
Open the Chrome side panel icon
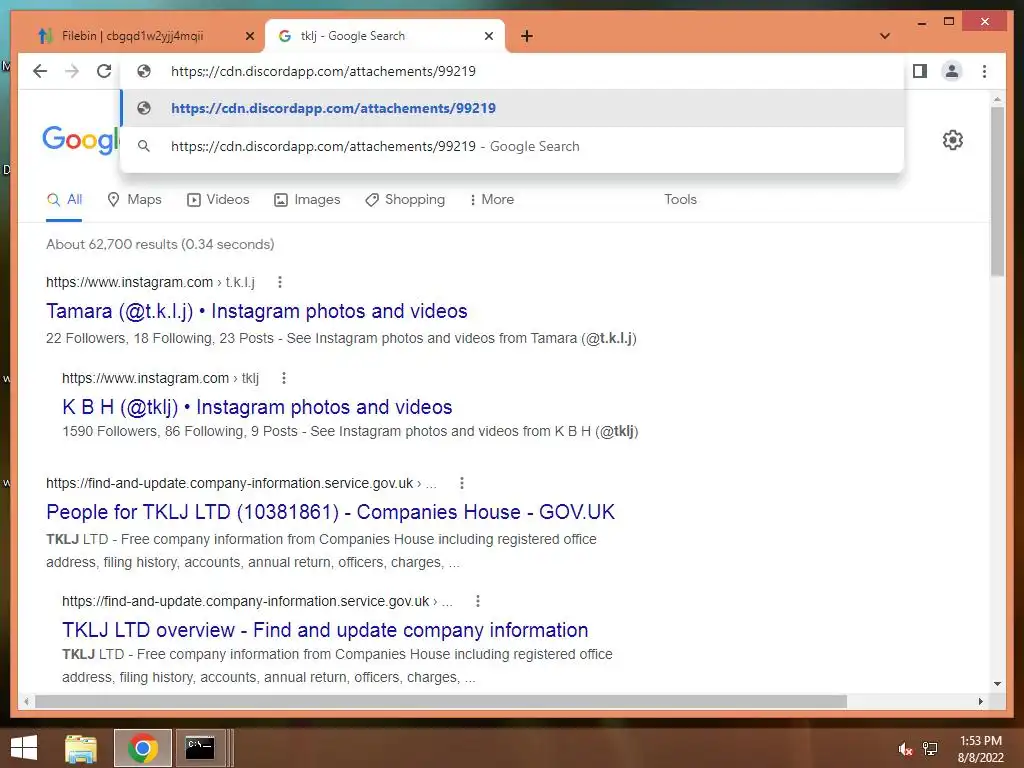coord(920,71)
